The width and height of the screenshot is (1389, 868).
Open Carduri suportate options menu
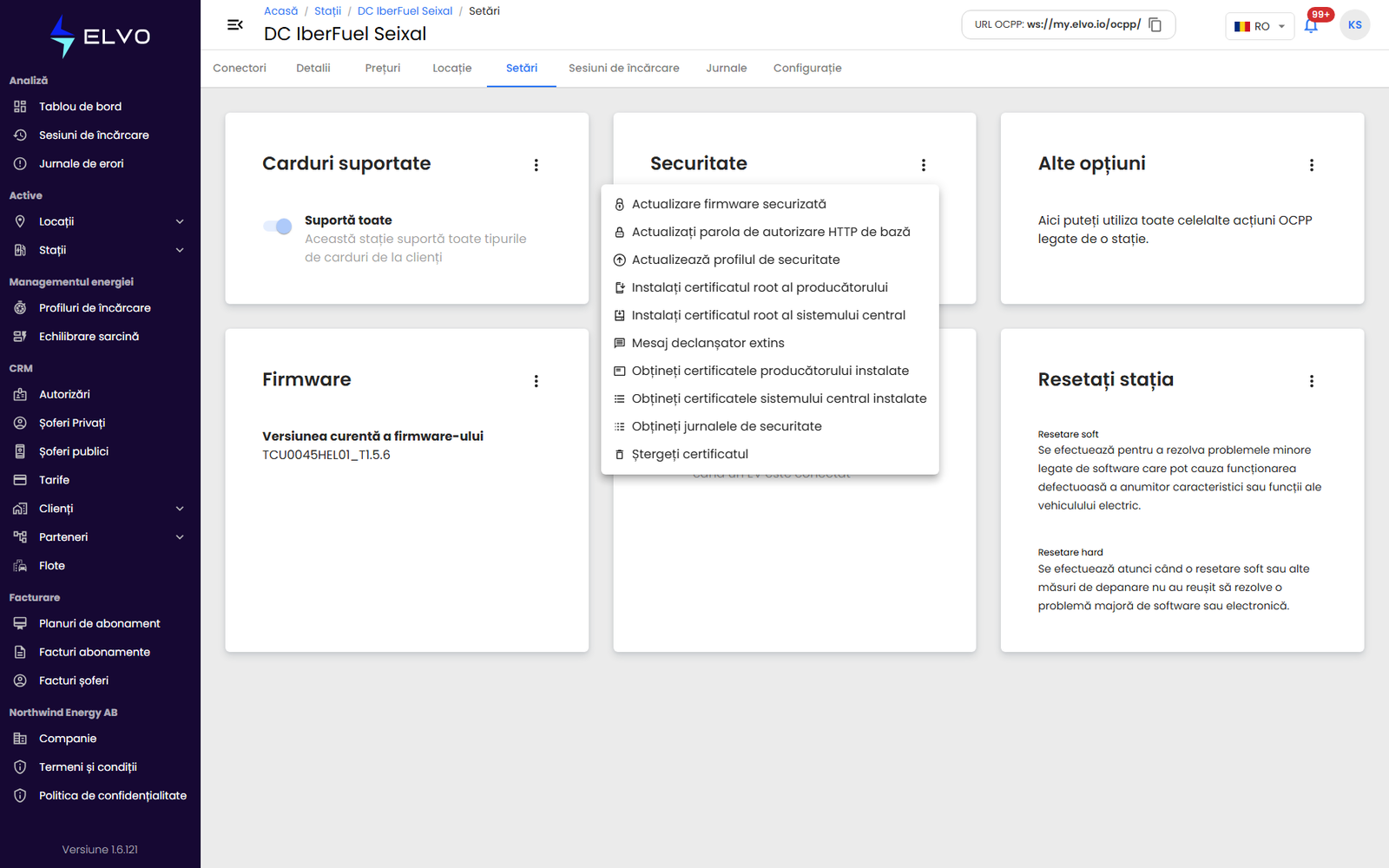pos(537,165)
